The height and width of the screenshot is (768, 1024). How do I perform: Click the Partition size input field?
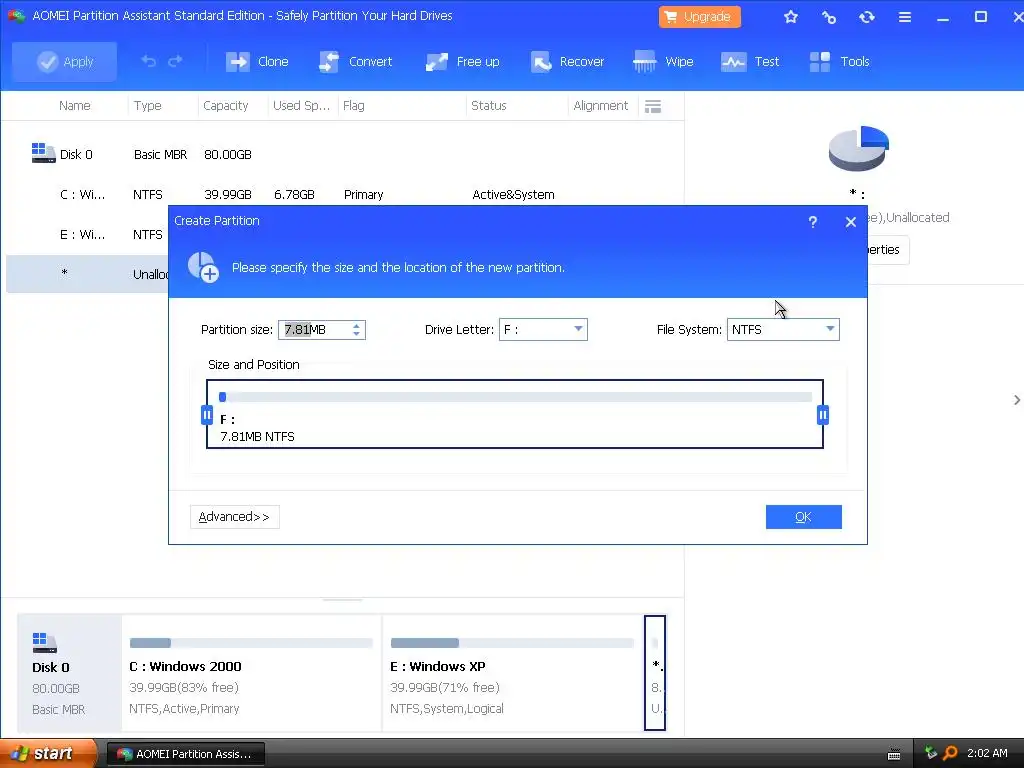coord(315,330)
